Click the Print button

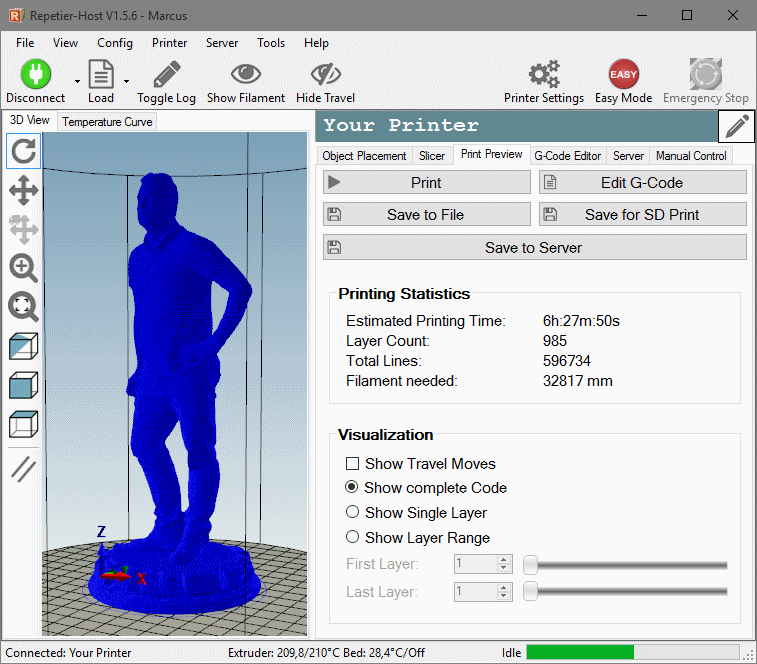click(427, 183)
